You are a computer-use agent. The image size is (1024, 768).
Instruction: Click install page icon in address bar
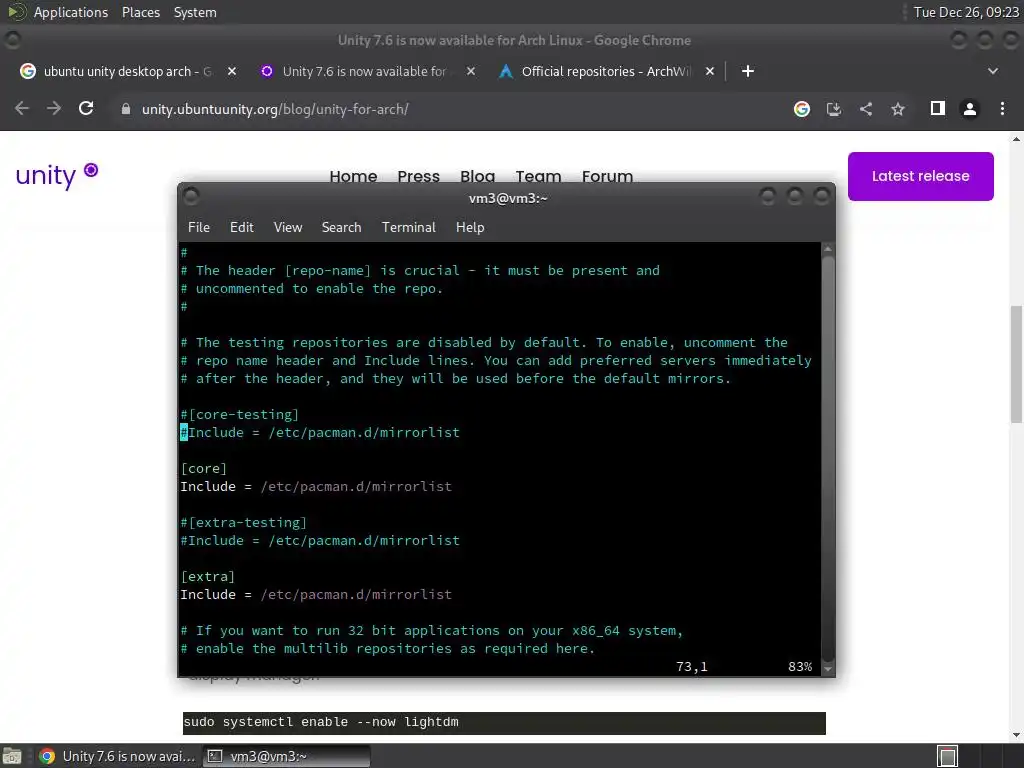point(834,109)
